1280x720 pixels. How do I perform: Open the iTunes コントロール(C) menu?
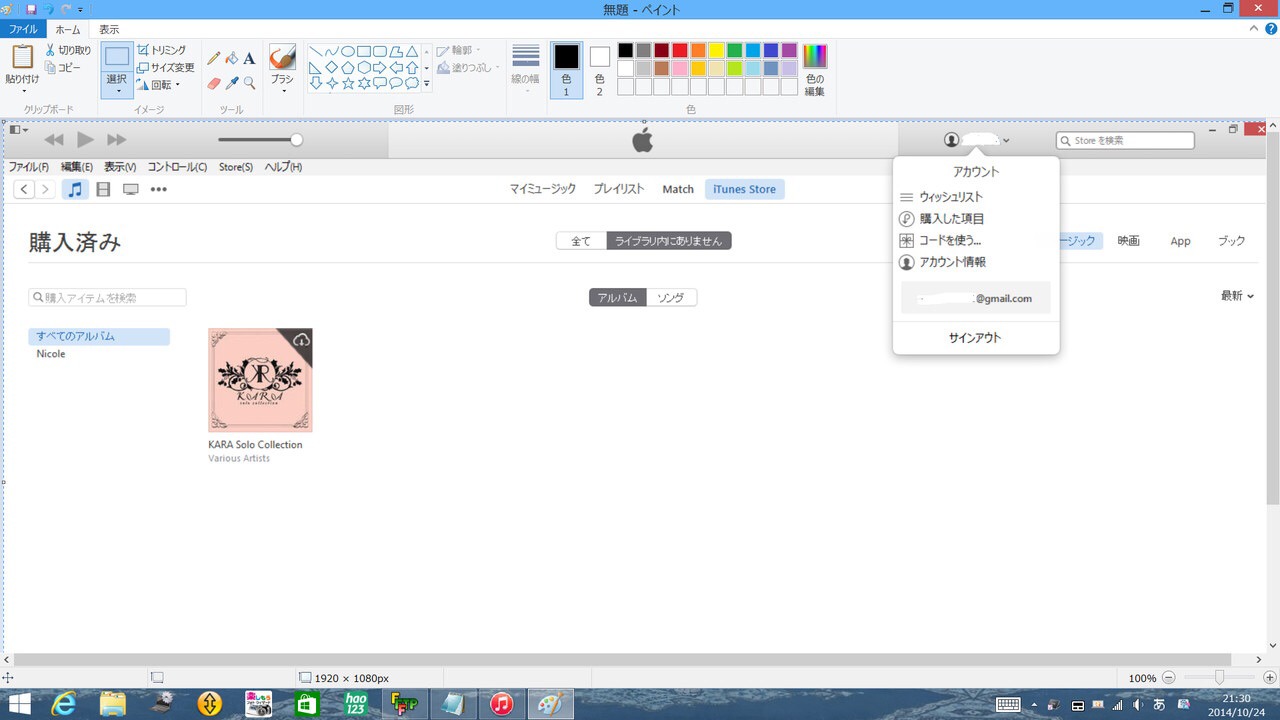click(177, 167)
